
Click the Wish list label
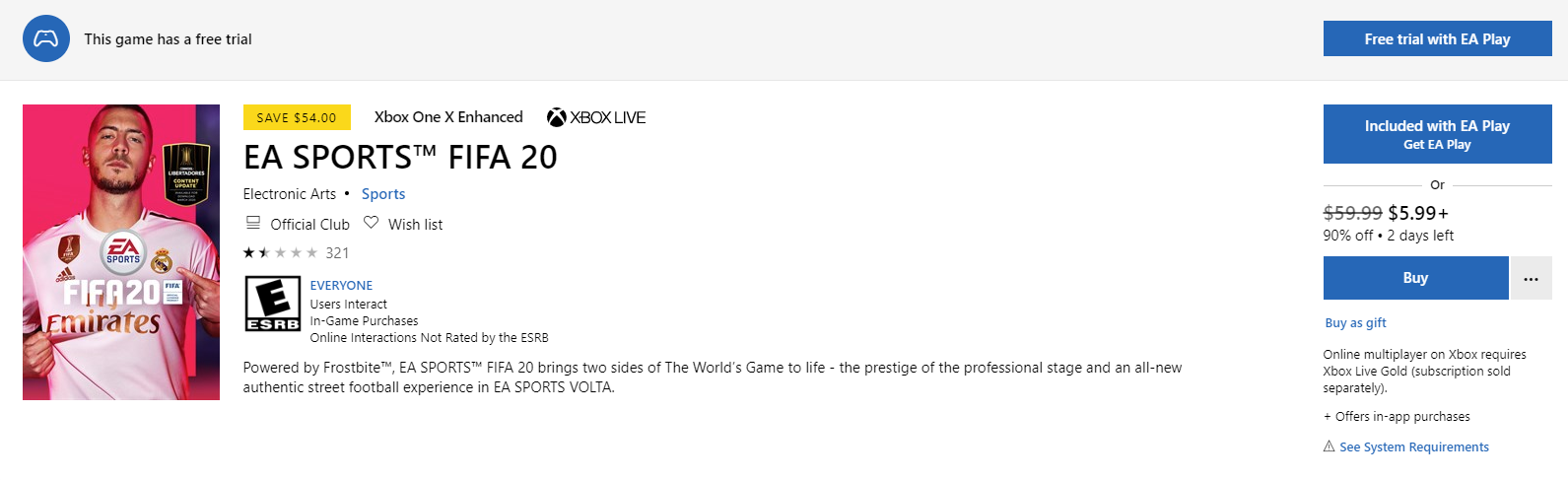click(415, 225)
